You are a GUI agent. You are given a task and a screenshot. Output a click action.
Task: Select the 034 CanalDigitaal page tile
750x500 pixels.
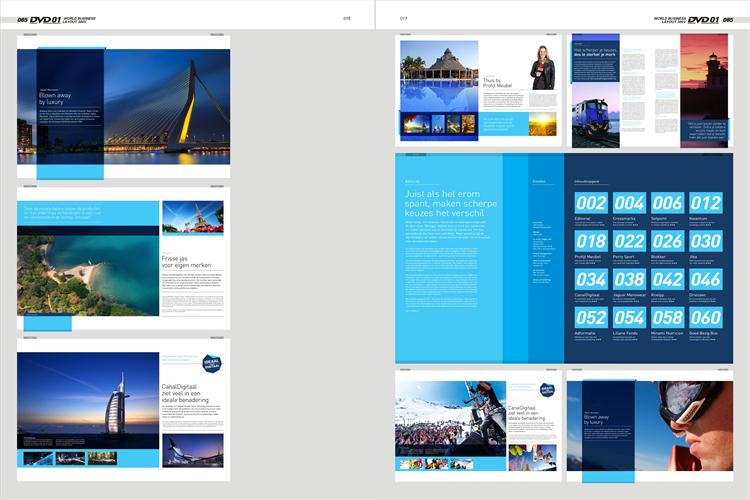click(591, 279)
